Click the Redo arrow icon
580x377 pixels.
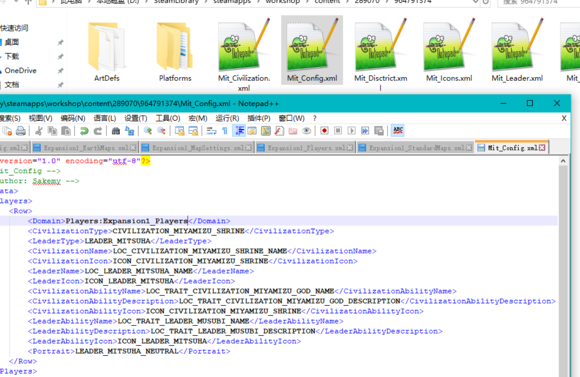tap(98, 131)
